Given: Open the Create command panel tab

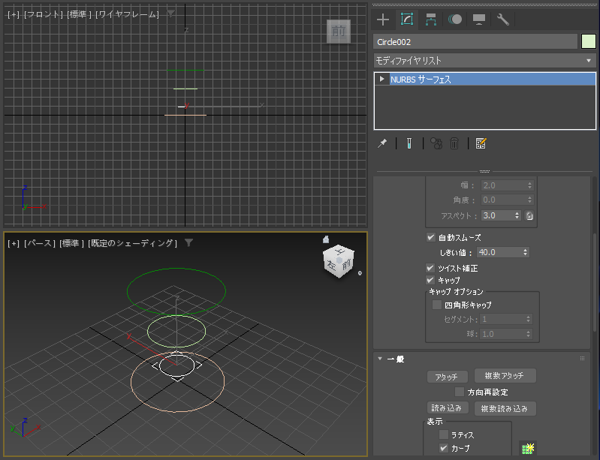Looking at the screenshot, I should (x=383, y=20).
